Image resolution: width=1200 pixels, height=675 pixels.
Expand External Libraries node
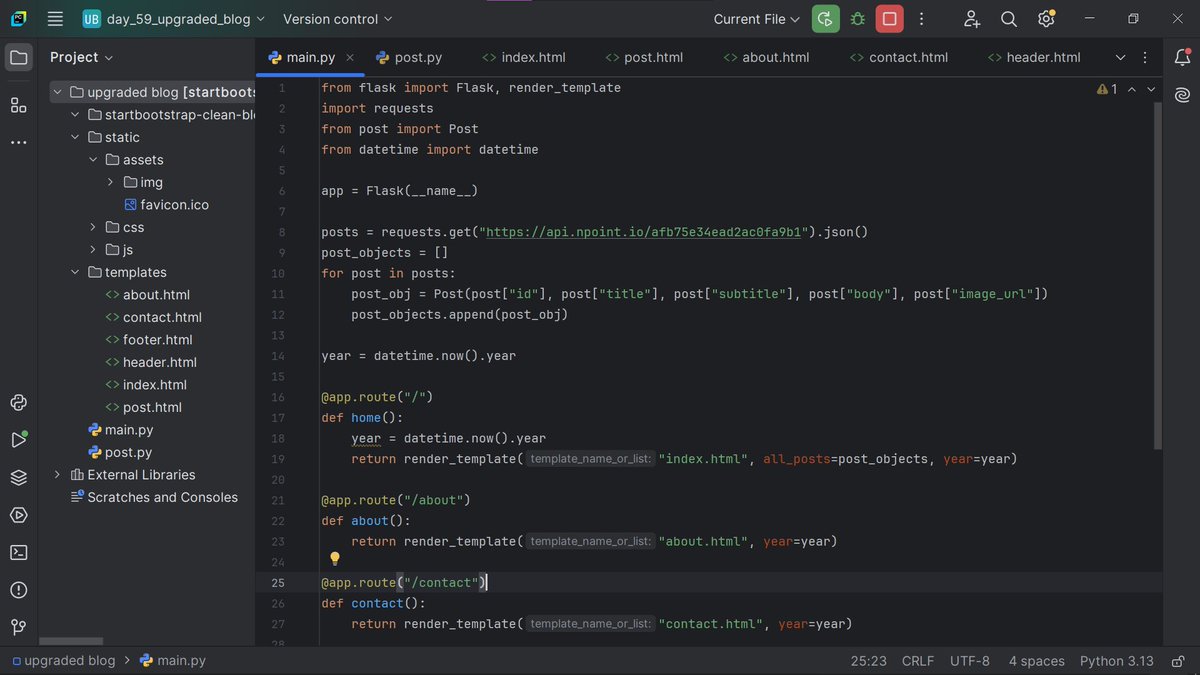click(x=57, y=475)
